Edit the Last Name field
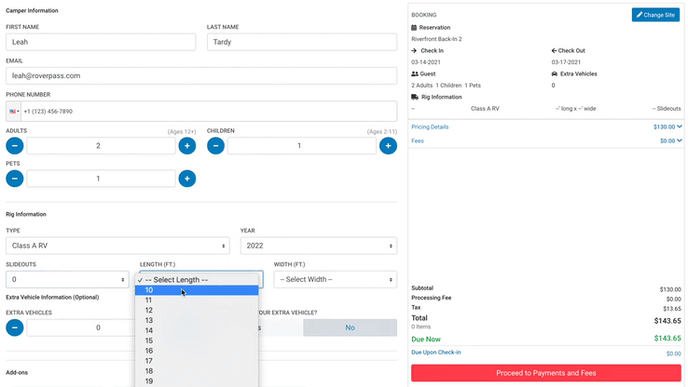This screenshot has height=387, width=688. coord(302,42)
